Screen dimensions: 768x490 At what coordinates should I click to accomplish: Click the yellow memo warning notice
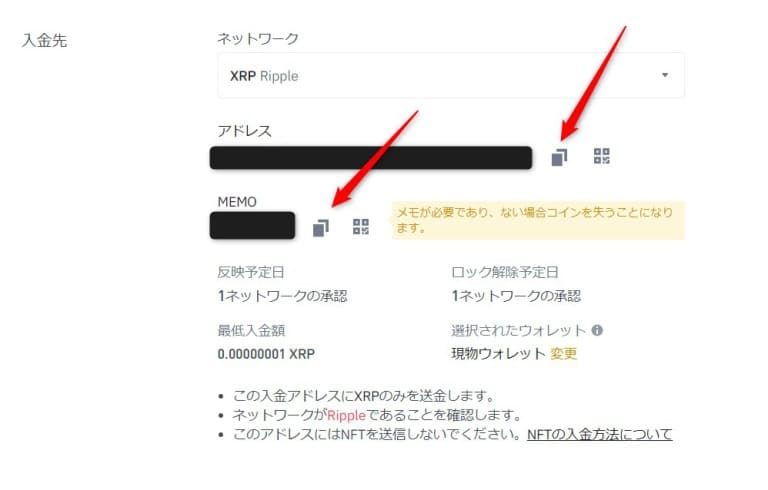538,220
